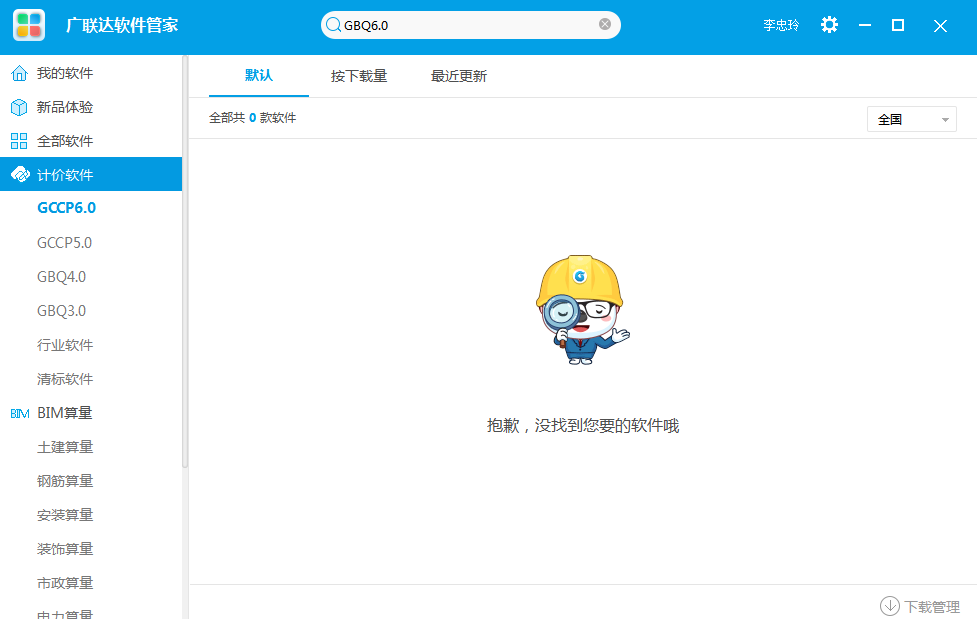Minimize the software manager window
The width and height of the screenshot is (977, 619).
click(x=865, y=25)
